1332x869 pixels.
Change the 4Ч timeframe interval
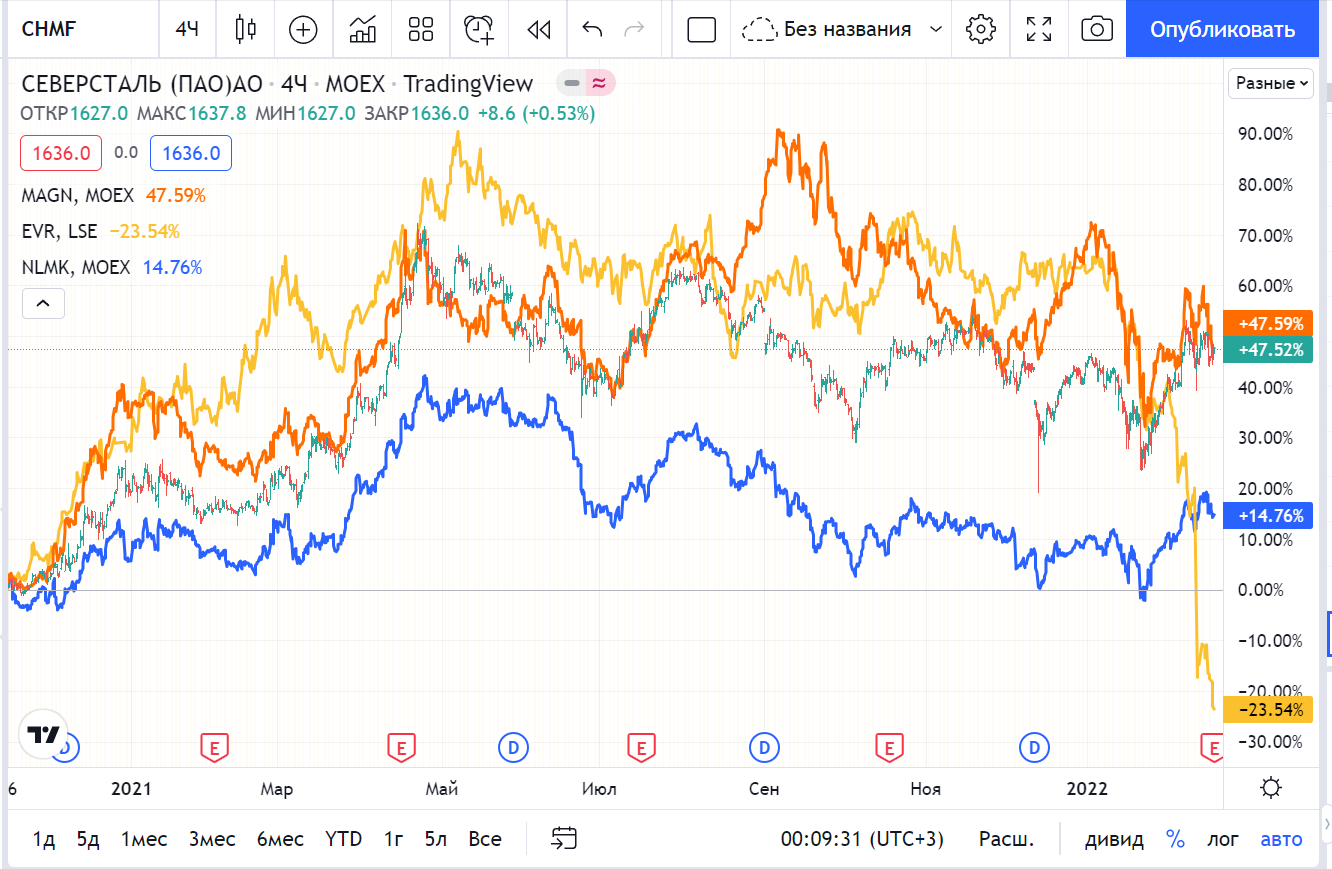(x=187, y=29)
